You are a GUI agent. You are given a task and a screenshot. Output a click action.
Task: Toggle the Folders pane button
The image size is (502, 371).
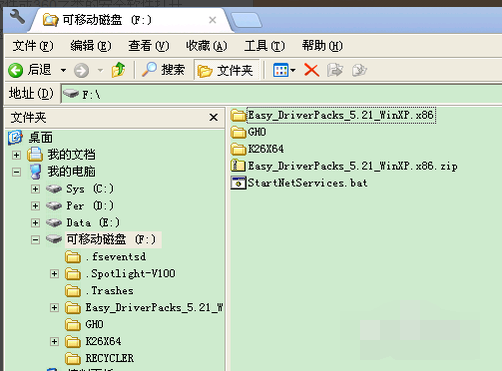(226, 70)
